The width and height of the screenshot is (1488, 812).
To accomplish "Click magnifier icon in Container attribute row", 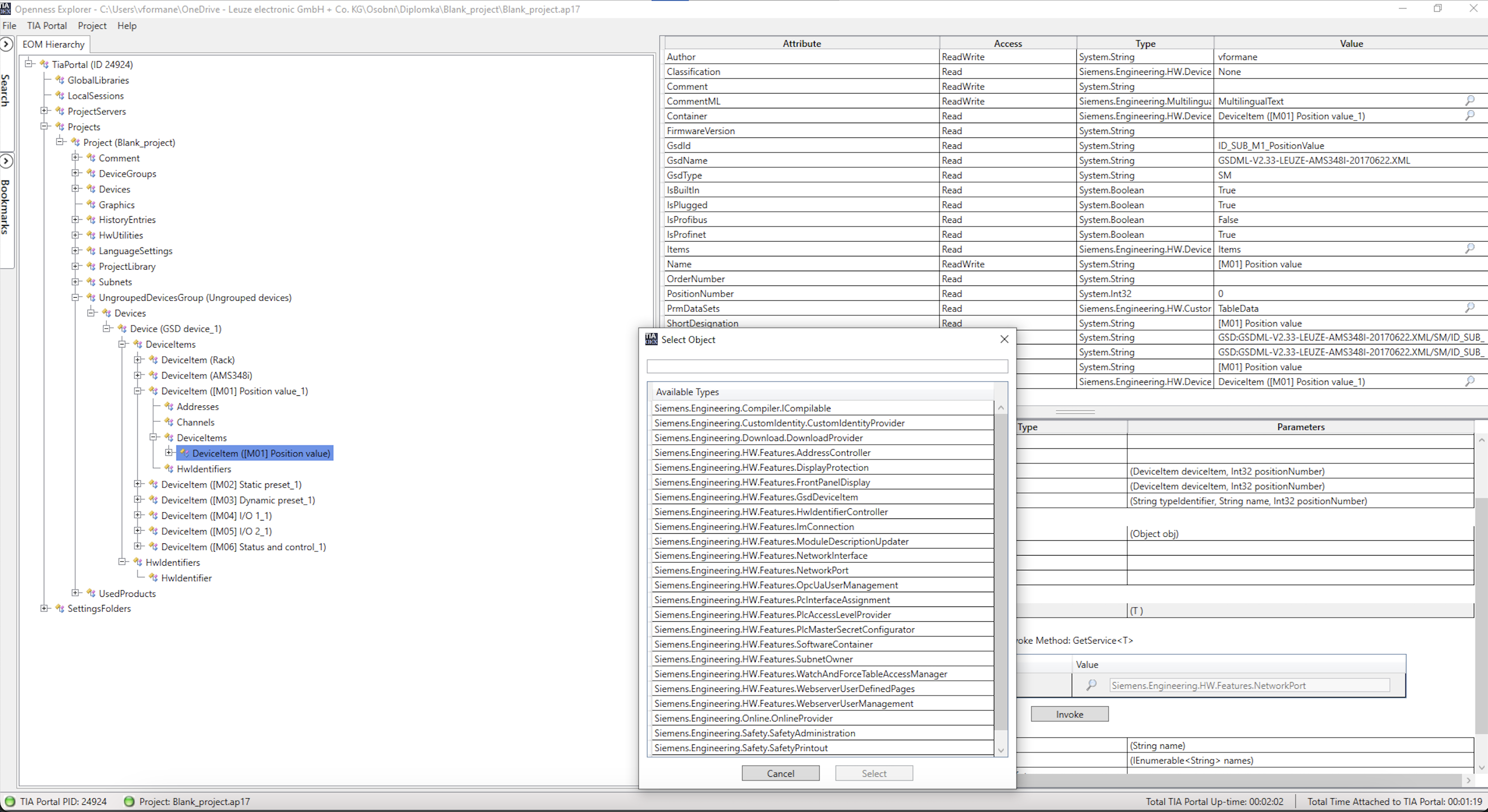I will point(1470,115).
